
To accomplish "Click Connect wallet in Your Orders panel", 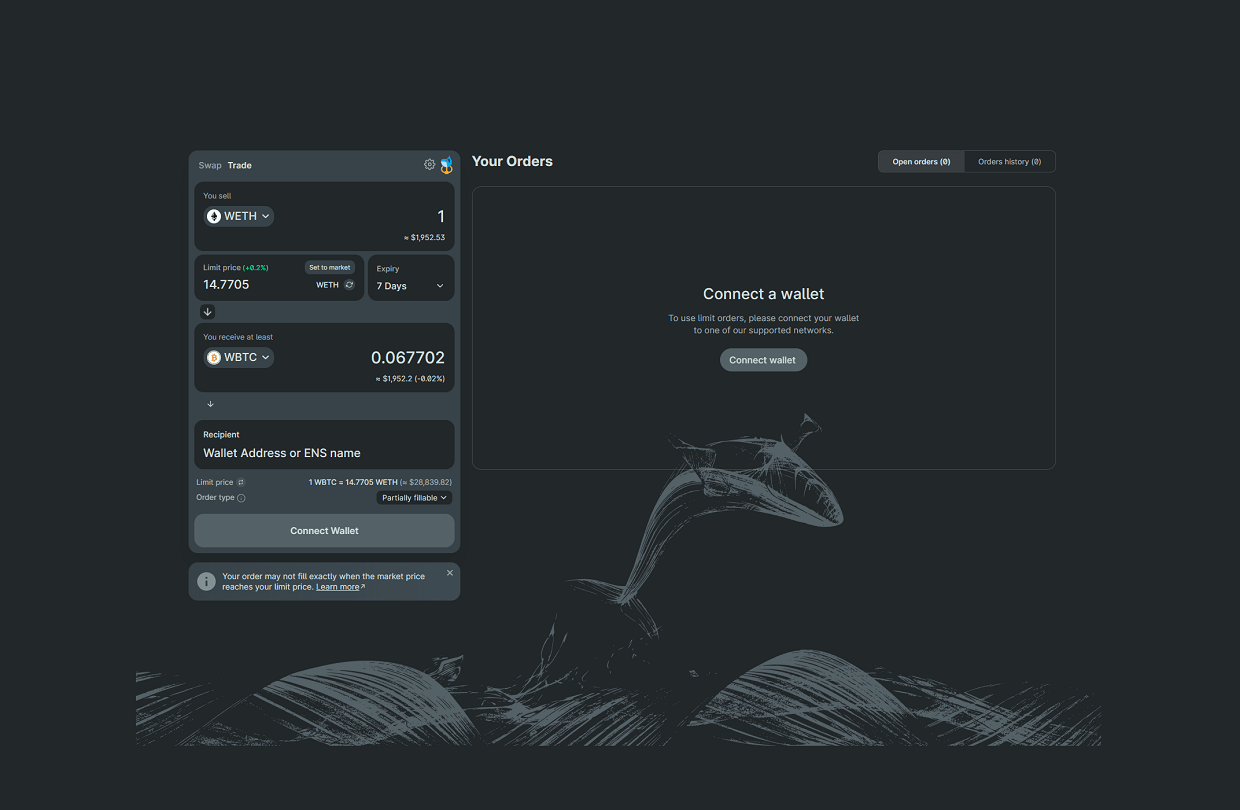I will [762, 360].
